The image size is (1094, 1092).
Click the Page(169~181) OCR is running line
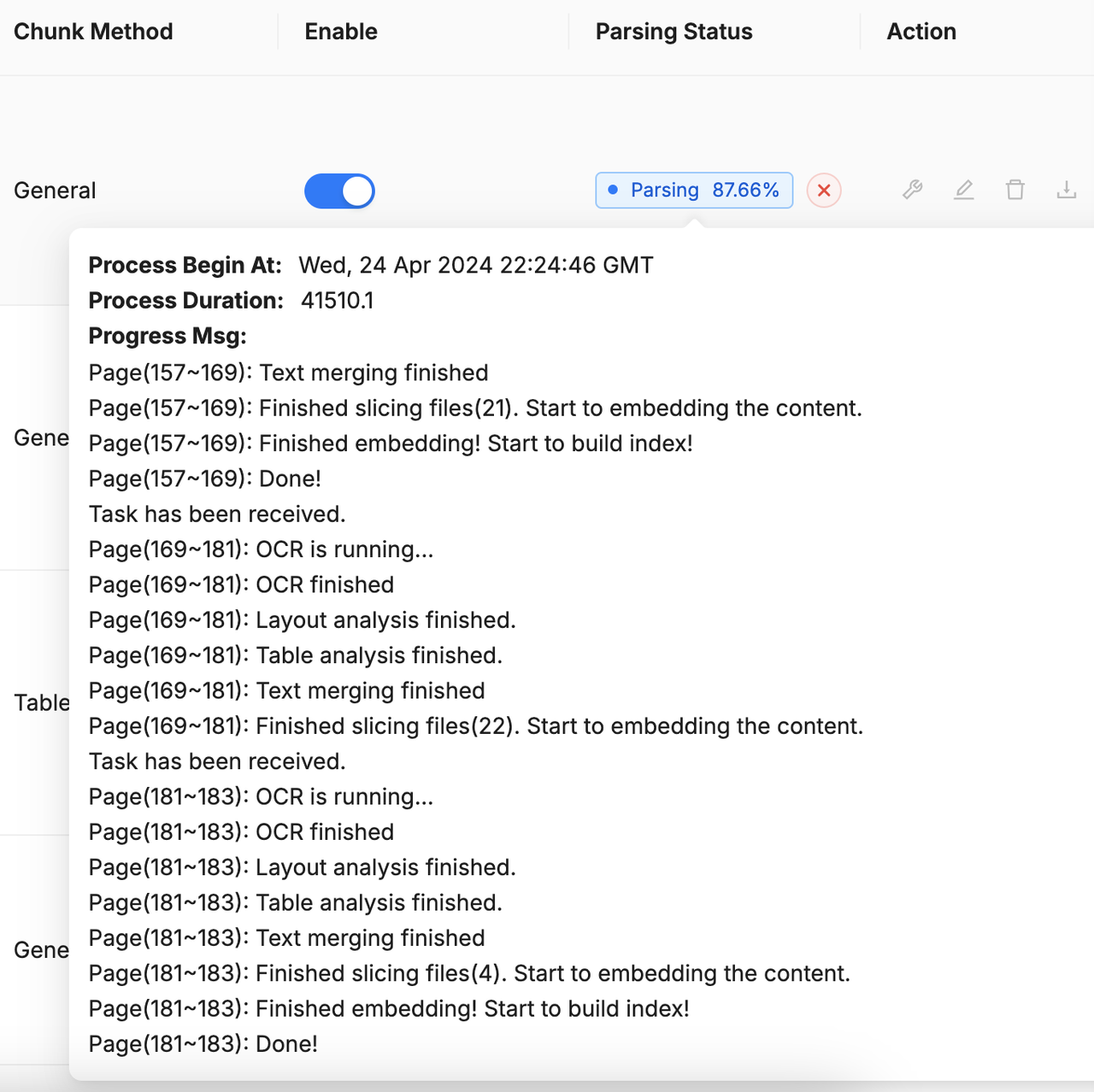pos(261,549)
